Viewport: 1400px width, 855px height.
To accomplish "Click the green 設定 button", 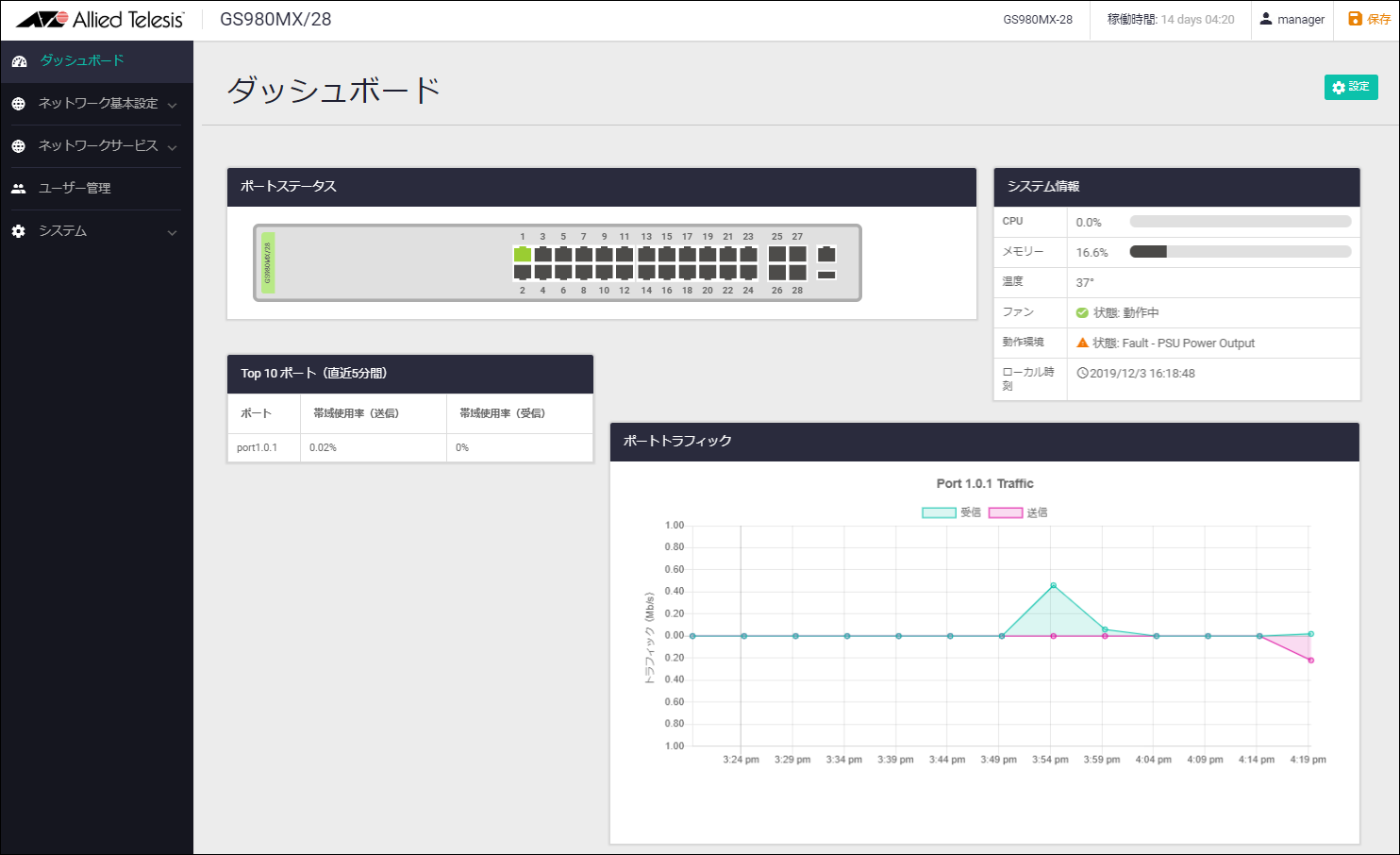I will (x=1351, y=87).
